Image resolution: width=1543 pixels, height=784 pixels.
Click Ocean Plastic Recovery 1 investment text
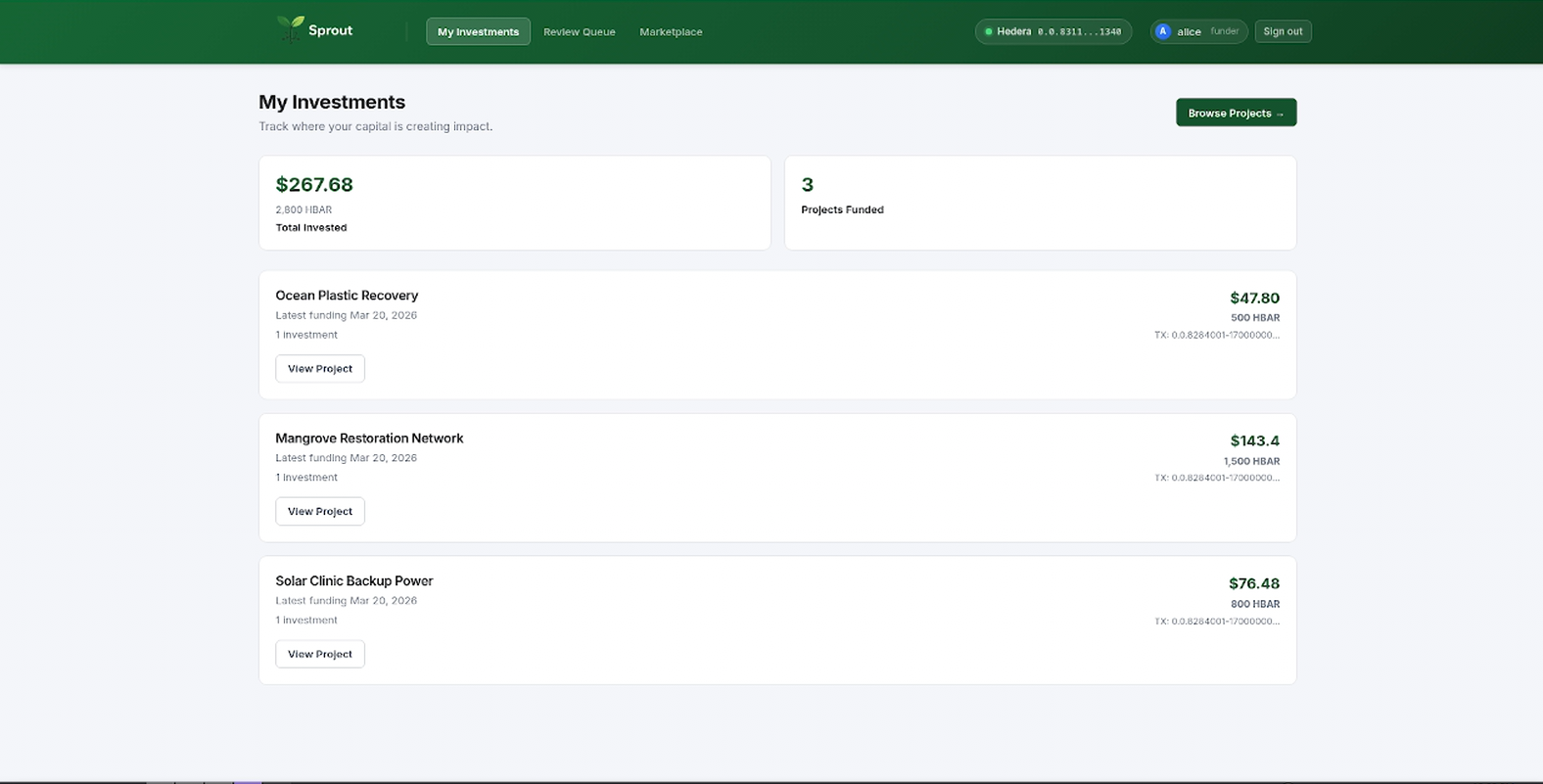pyautogui.click(x=306, y=335)
